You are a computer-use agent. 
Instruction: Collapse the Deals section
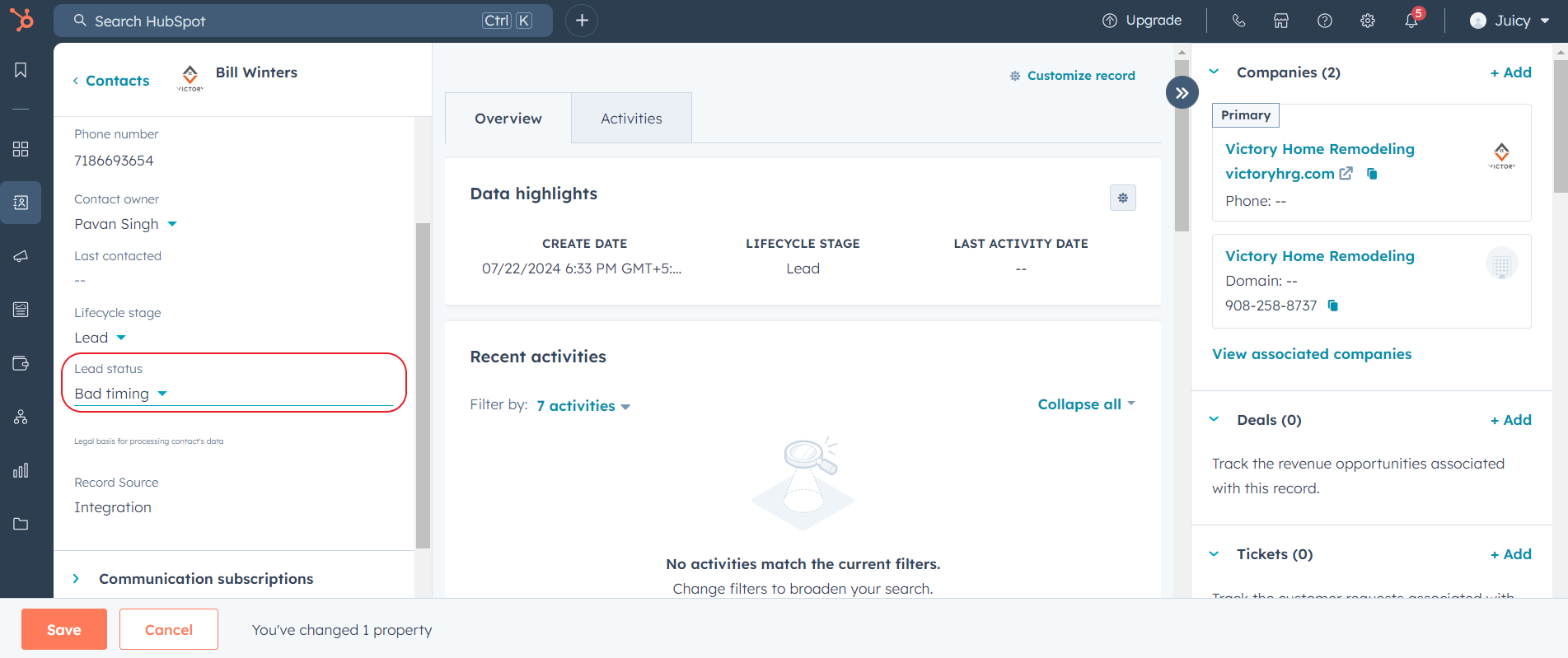point(1214,419)
